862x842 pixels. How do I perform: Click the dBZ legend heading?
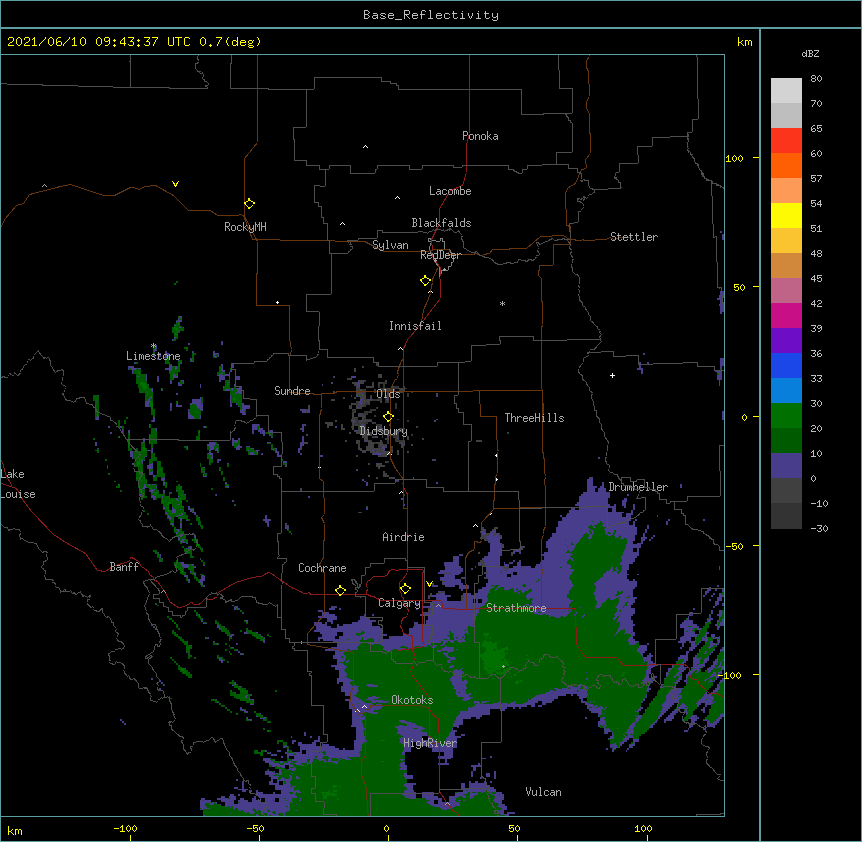point(810,54)
